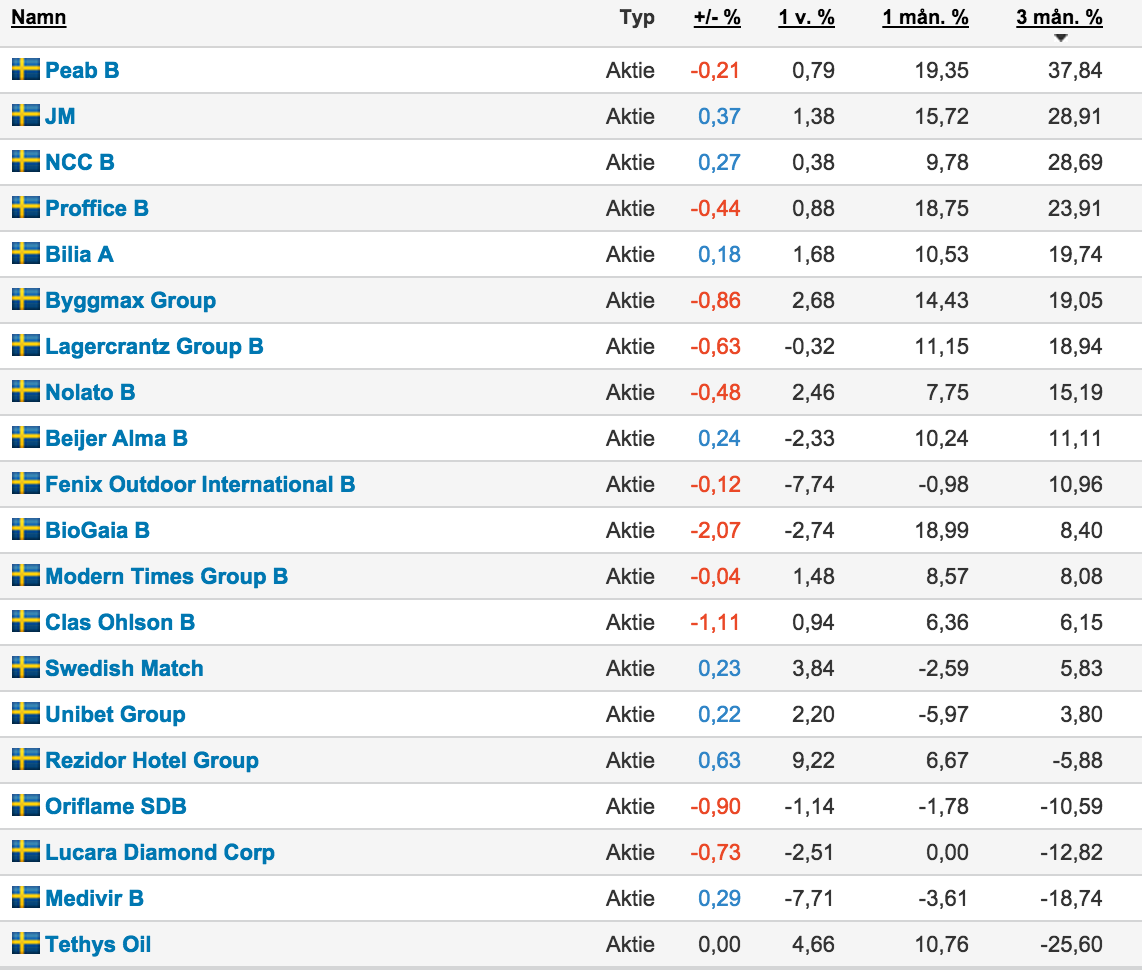Click the Typ column header
The height and width of the screenshot is (980, 1142).
pyautogui.click(x=637, y=17)
